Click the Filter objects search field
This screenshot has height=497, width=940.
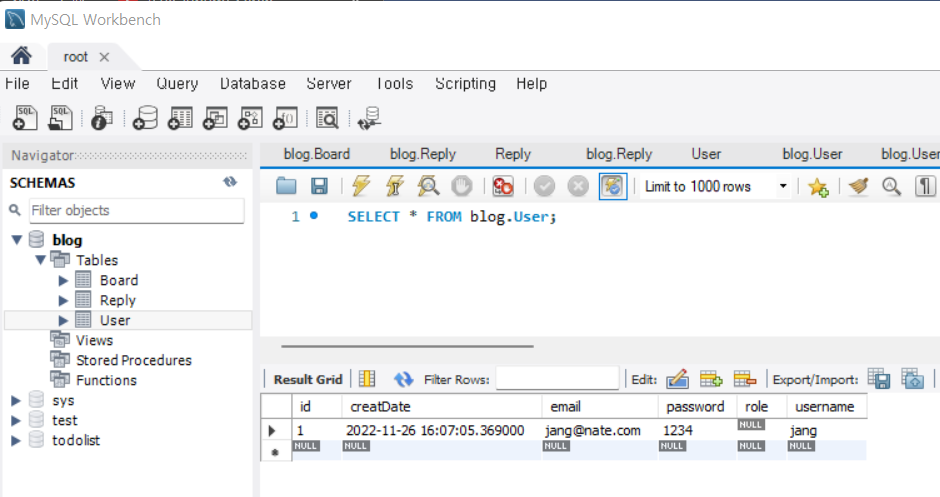tap(137, 210)
